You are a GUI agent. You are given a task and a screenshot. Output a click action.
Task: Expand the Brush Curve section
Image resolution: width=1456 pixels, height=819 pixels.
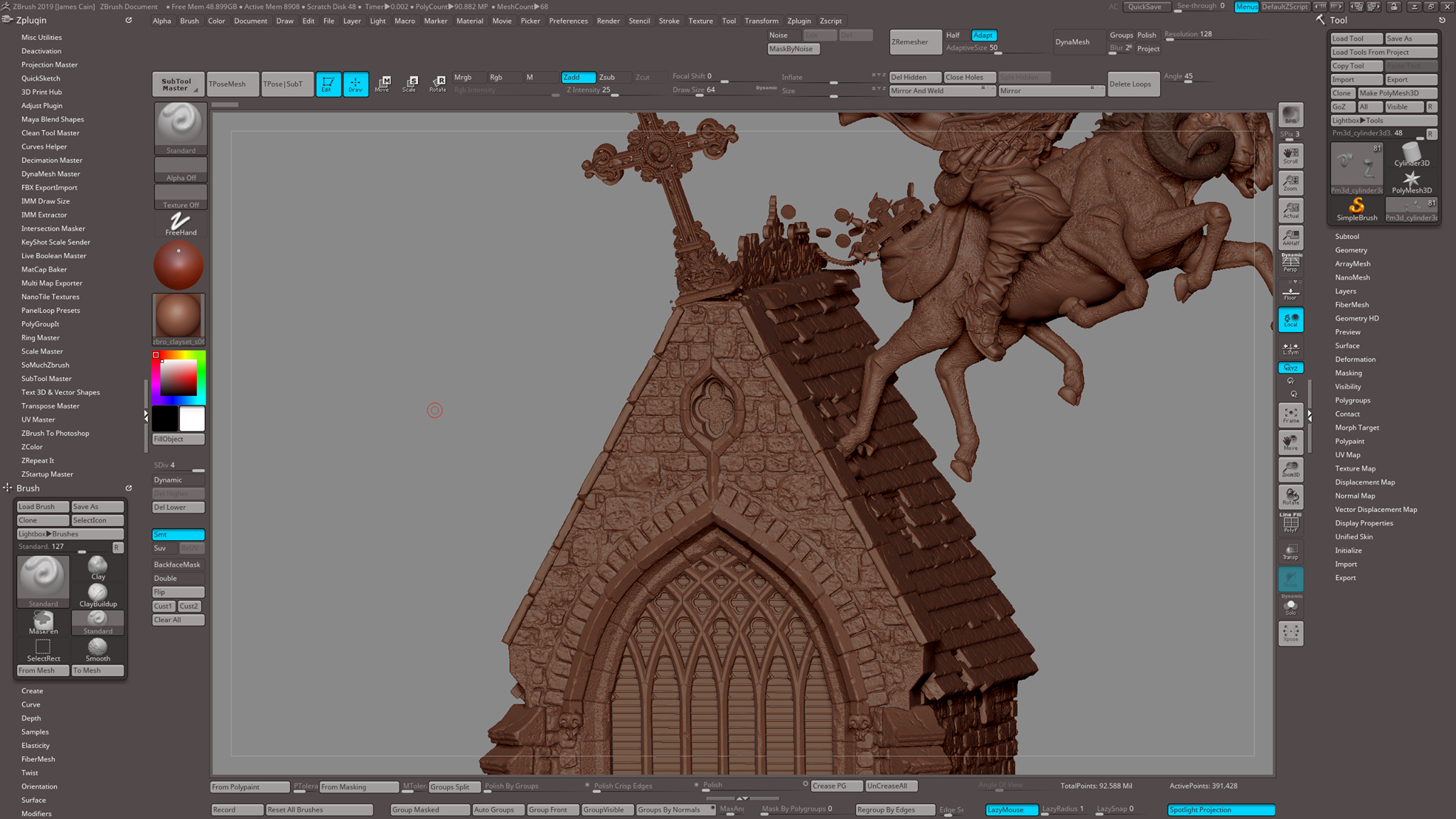coord(31,705)
